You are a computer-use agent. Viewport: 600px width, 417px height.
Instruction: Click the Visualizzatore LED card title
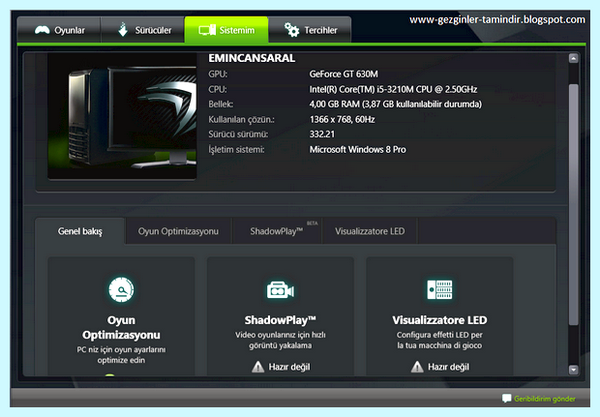pos(439,320)
